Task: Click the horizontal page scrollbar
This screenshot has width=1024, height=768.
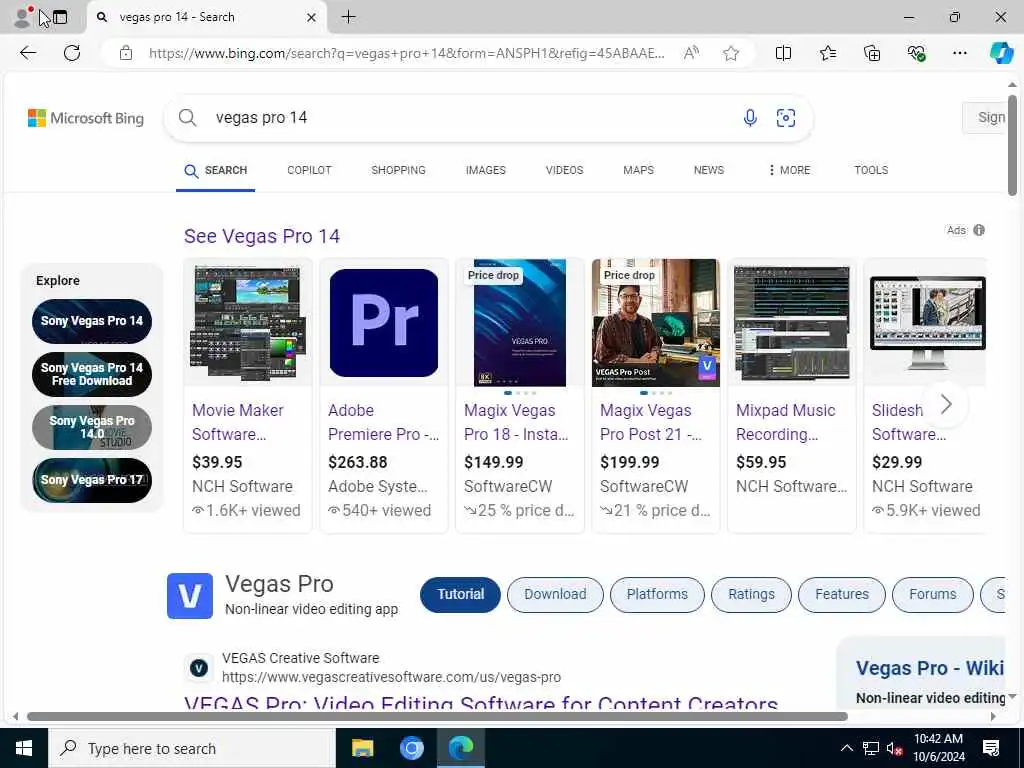Action: click(438, 716)
